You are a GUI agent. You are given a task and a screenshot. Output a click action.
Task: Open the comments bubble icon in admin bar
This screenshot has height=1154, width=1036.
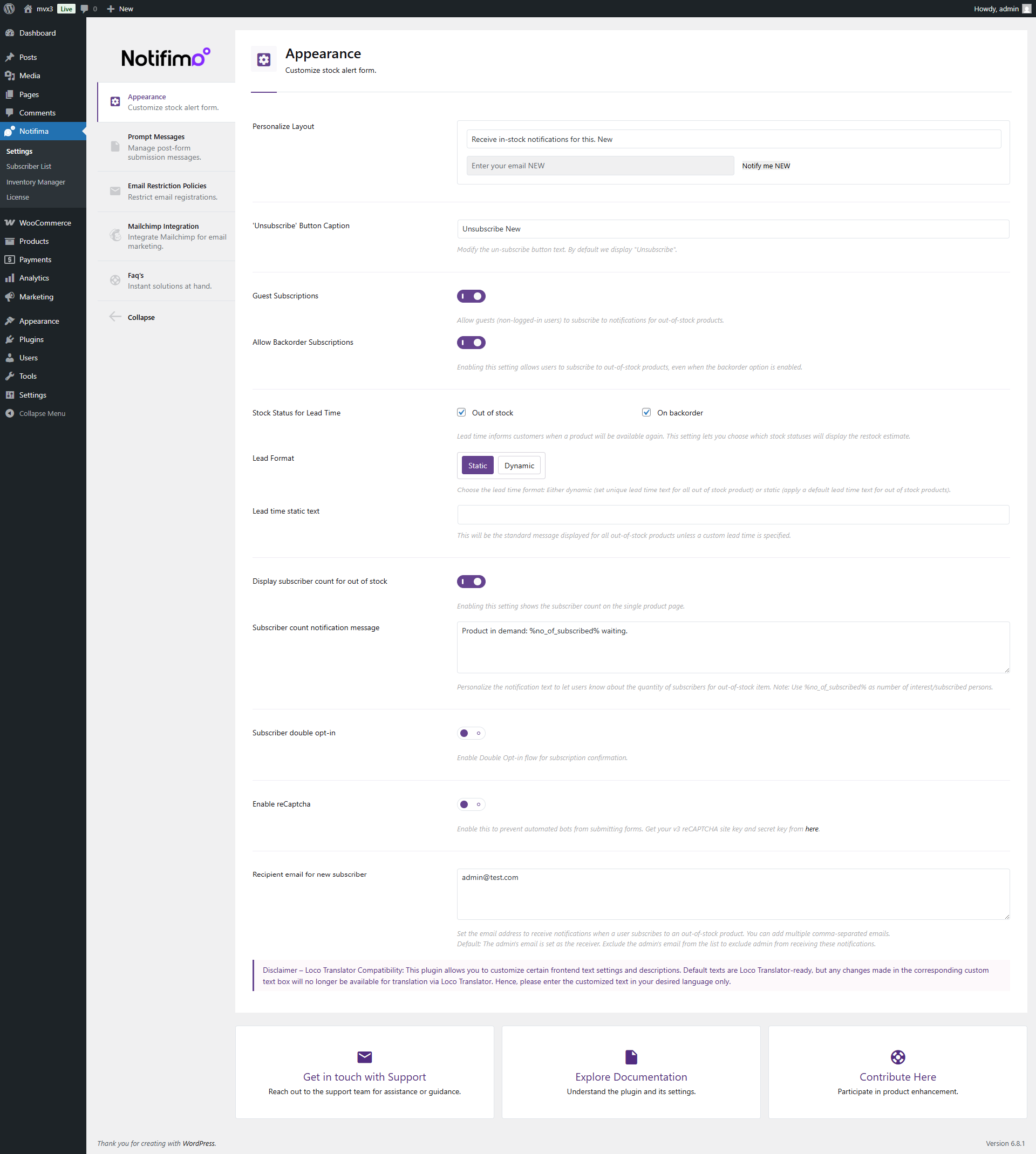(85, 9)
